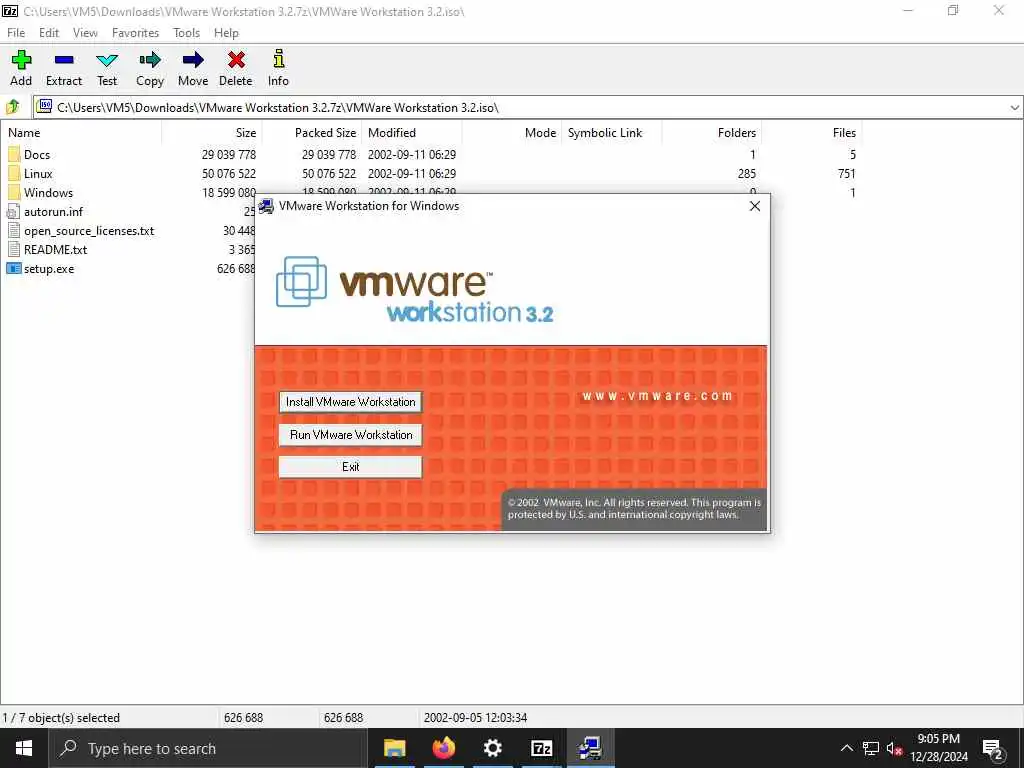Open the Favorites menu
This screenshot has width=1024, height=768.
[135, 33]
